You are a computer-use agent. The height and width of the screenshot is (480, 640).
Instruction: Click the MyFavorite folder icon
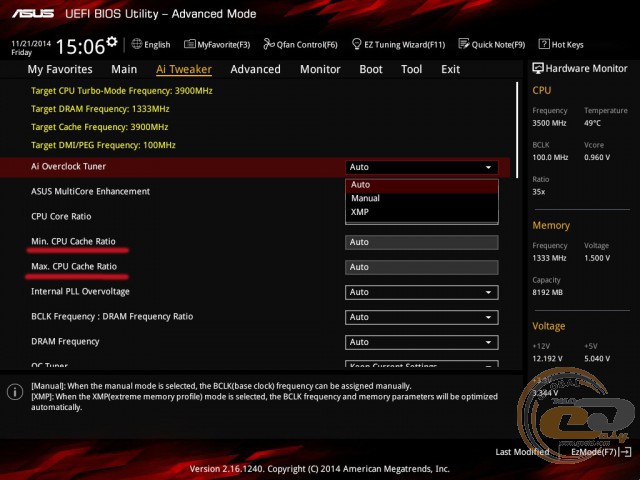tap(190, 44)
